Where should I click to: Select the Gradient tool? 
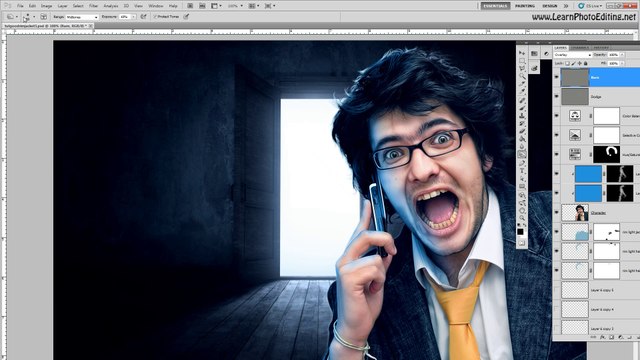click(x=522, y=139)
